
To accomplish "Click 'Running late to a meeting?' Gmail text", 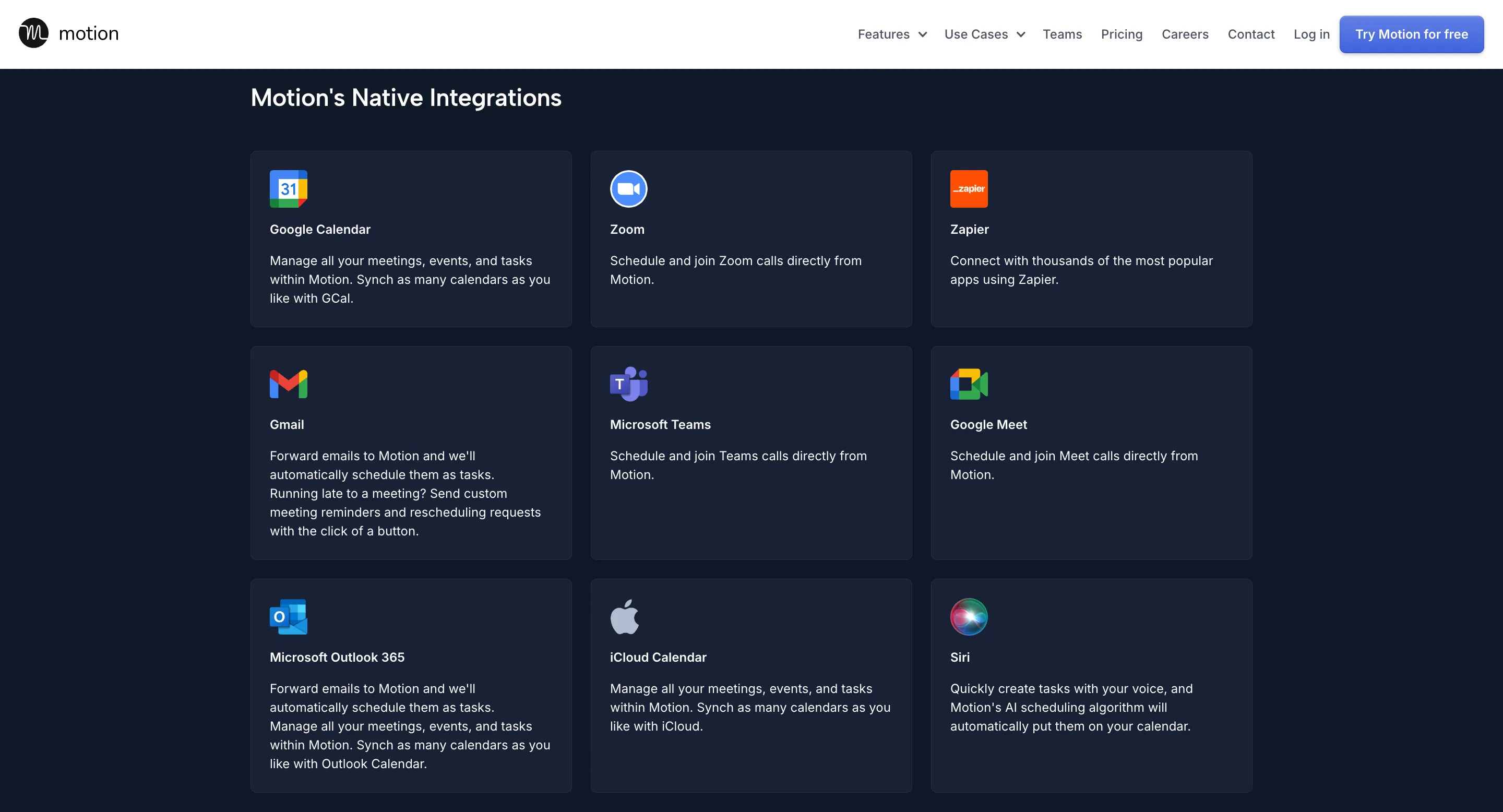I will click(347, 494).
